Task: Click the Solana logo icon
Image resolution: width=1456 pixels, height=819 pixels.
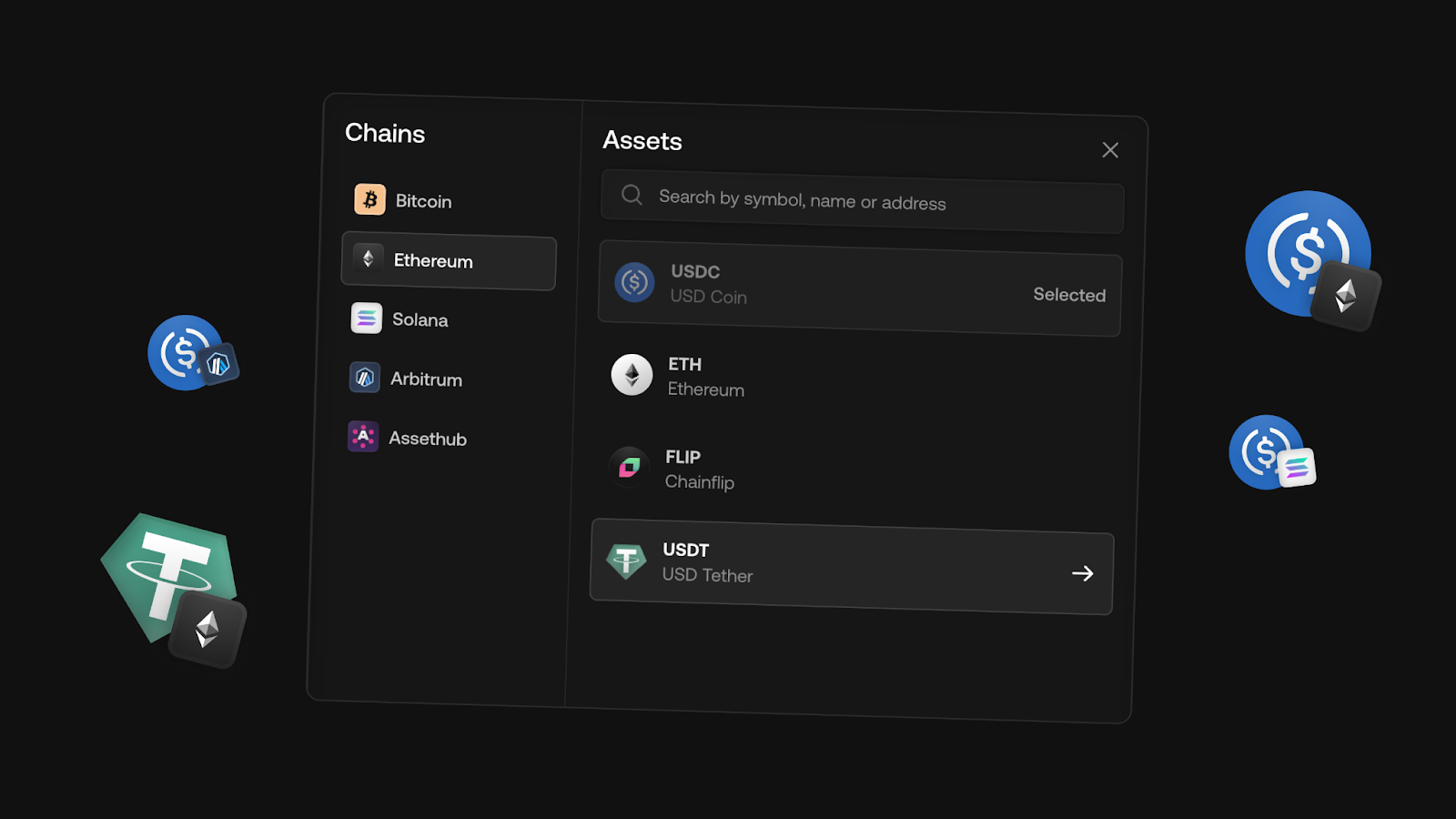Action: coord(366,318)
